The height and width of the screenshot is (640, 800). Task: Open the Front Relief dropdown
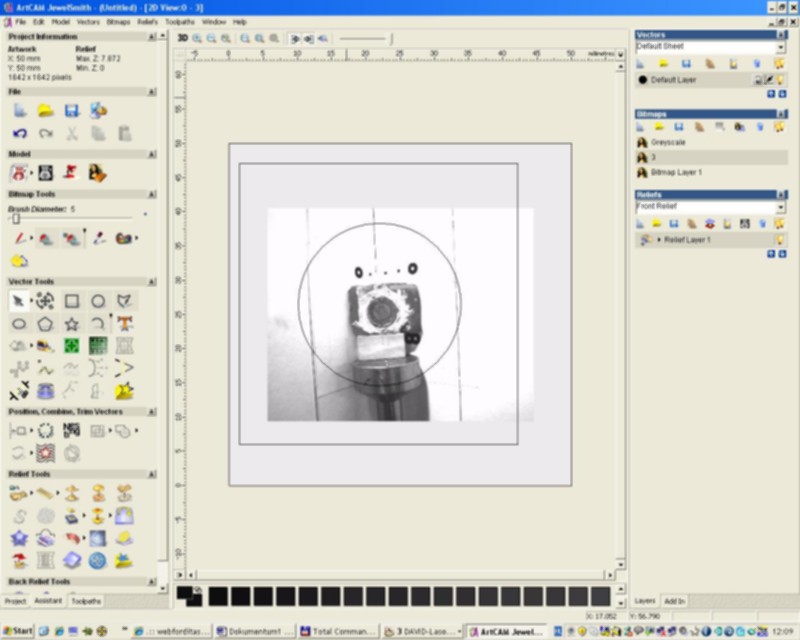tap(781, 207)
